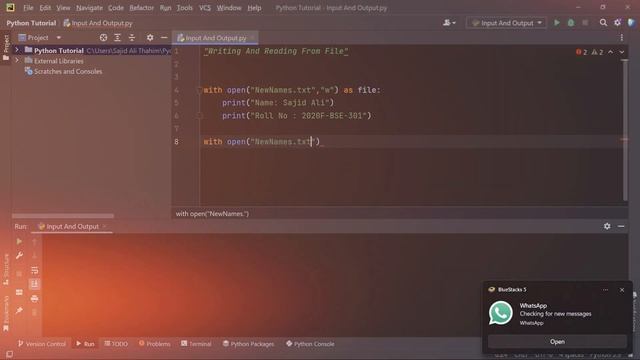Screen dimensions: 640x360
Task: Open the VCS menu
Action: tap(204, 8)
